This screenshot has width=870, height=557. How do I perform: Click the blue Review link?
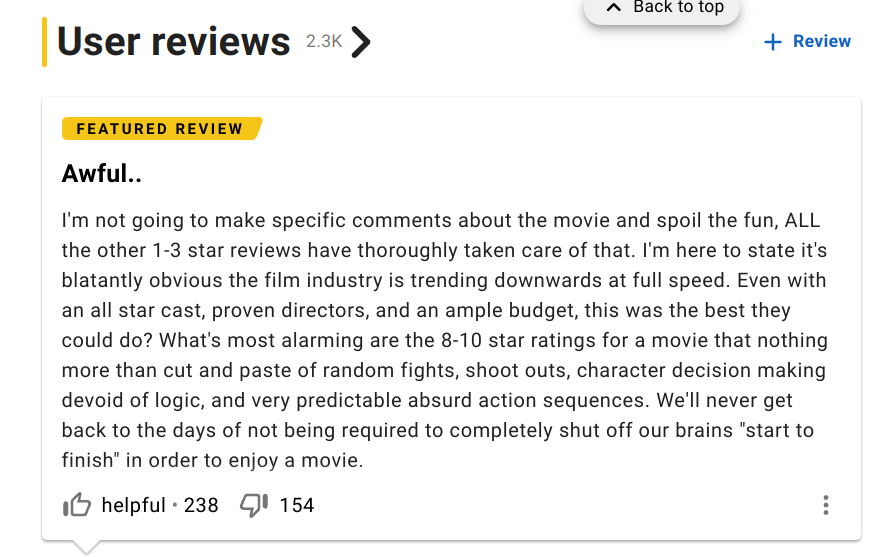click(821, 41)
